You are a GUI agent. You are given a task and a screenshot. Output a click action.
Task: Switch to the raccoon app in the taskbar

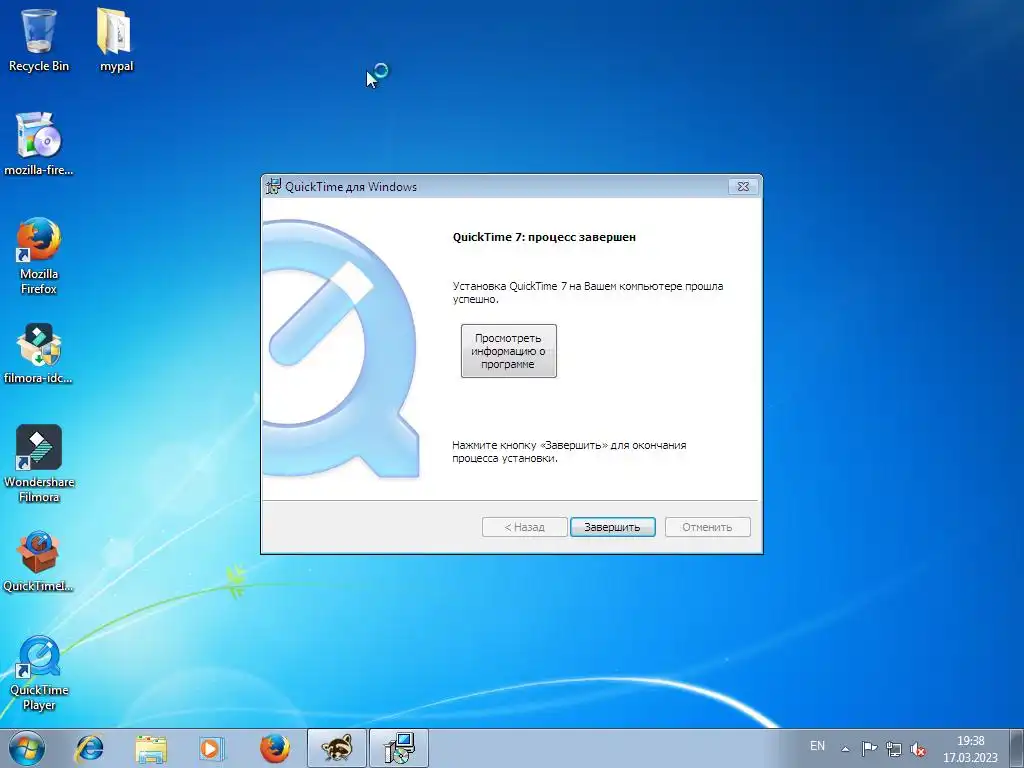337,748
